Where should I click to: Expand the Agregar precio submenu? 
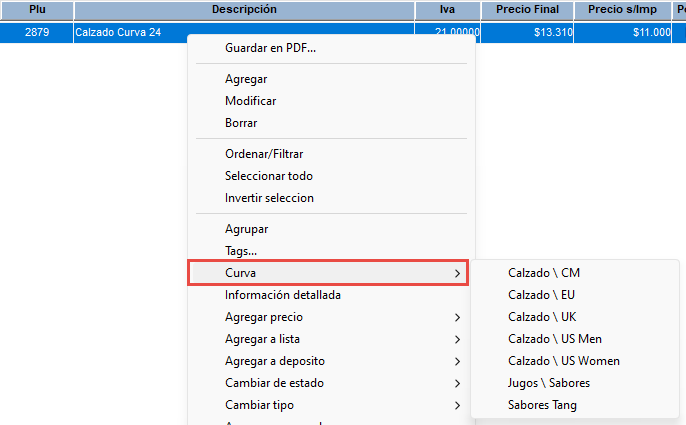coord(457,317)
